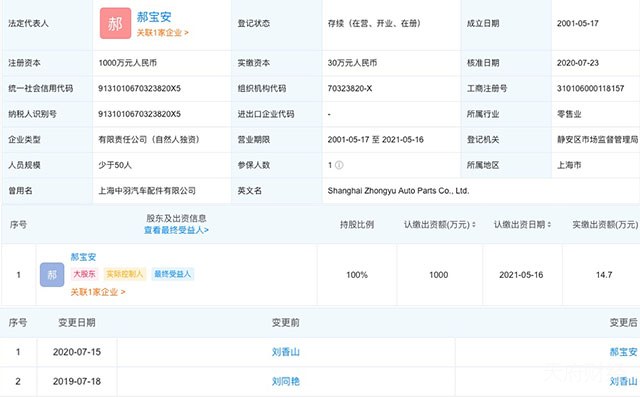Select 工商注册号 value 310106000118157
This screenshot has width=640, height=398.
[x=590, y=88]
